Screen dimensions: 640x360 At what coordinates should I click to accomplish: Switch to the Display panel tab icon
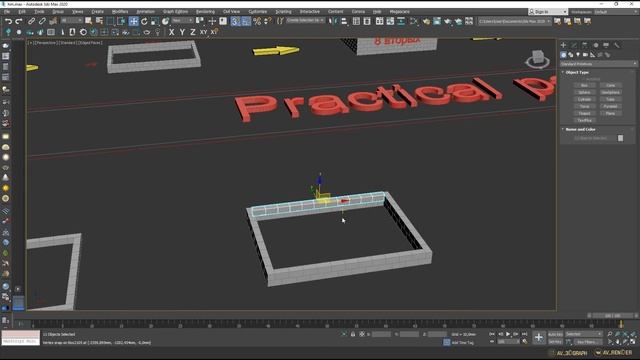coord(606,45)
